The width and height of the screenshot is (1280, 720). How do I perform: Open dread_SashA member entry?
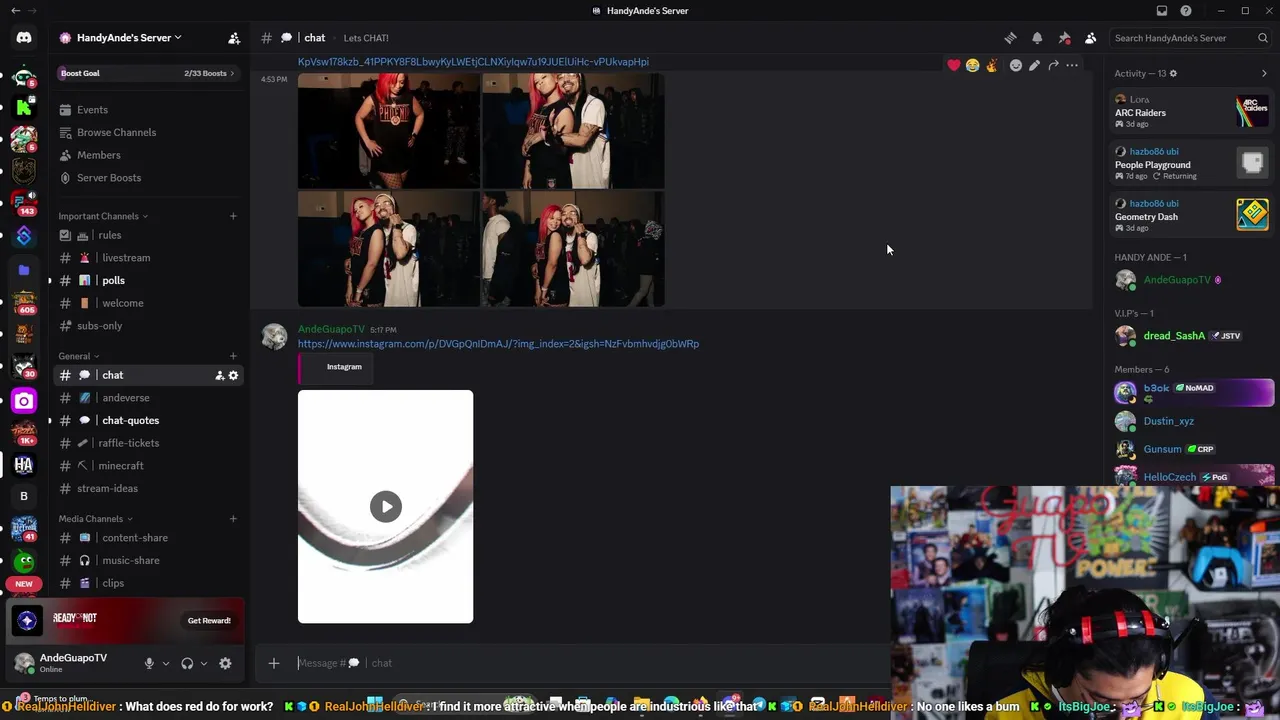(1194, 336)
